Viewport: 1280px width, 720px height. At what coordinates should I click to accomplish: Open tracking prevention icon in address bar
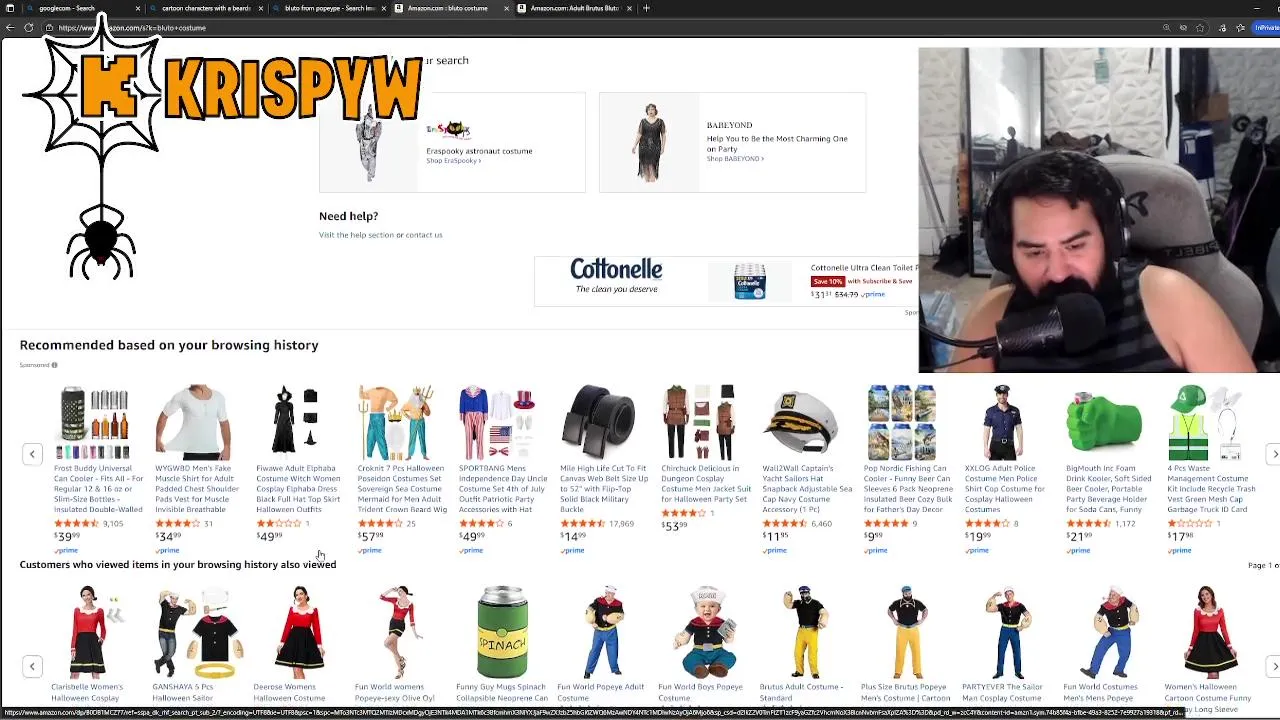click(x=1184, y=28)
